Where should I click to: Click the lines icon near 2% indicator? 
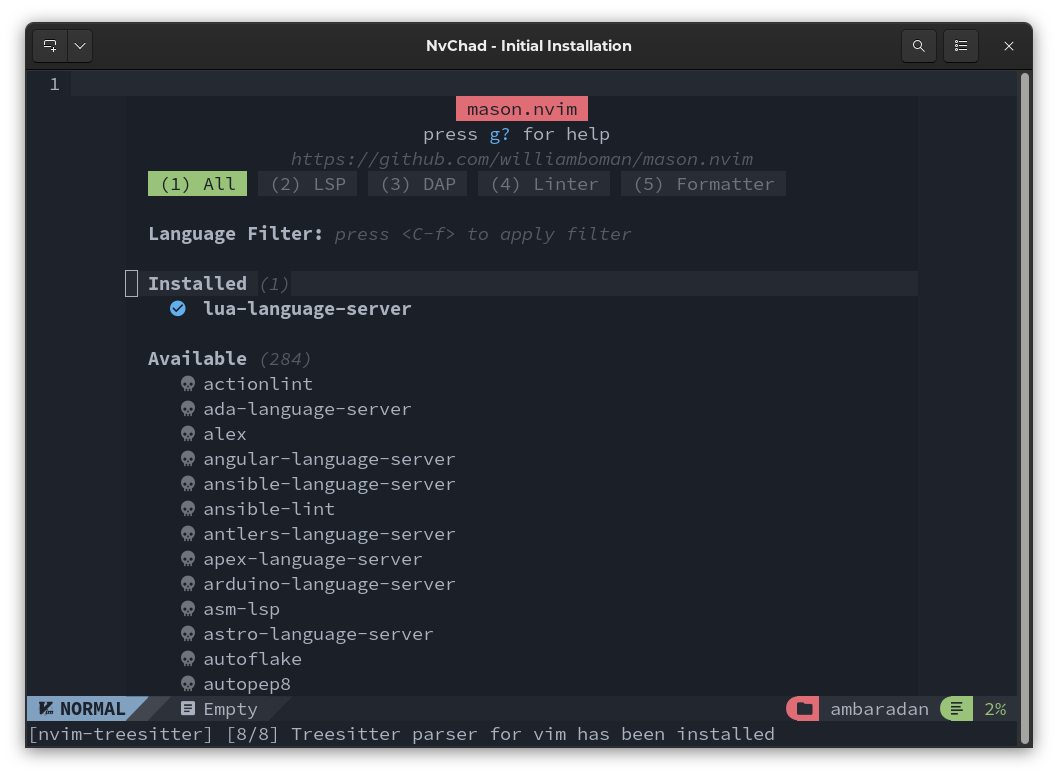pyautogui.click(x=956, y=709)
